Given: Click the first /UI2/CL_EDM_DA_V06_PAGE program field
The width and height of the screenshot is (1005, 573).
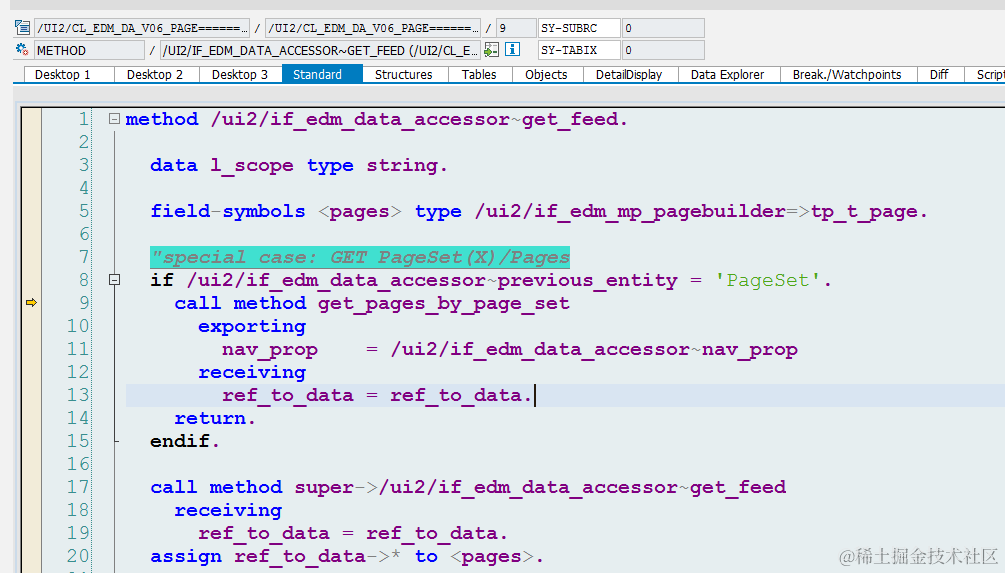Looking at the screenshot, I should (142, 28).
